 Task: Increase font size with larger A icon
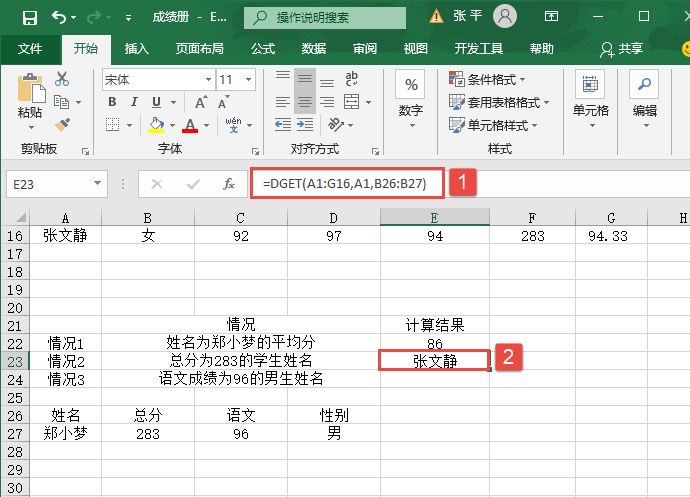201,102
